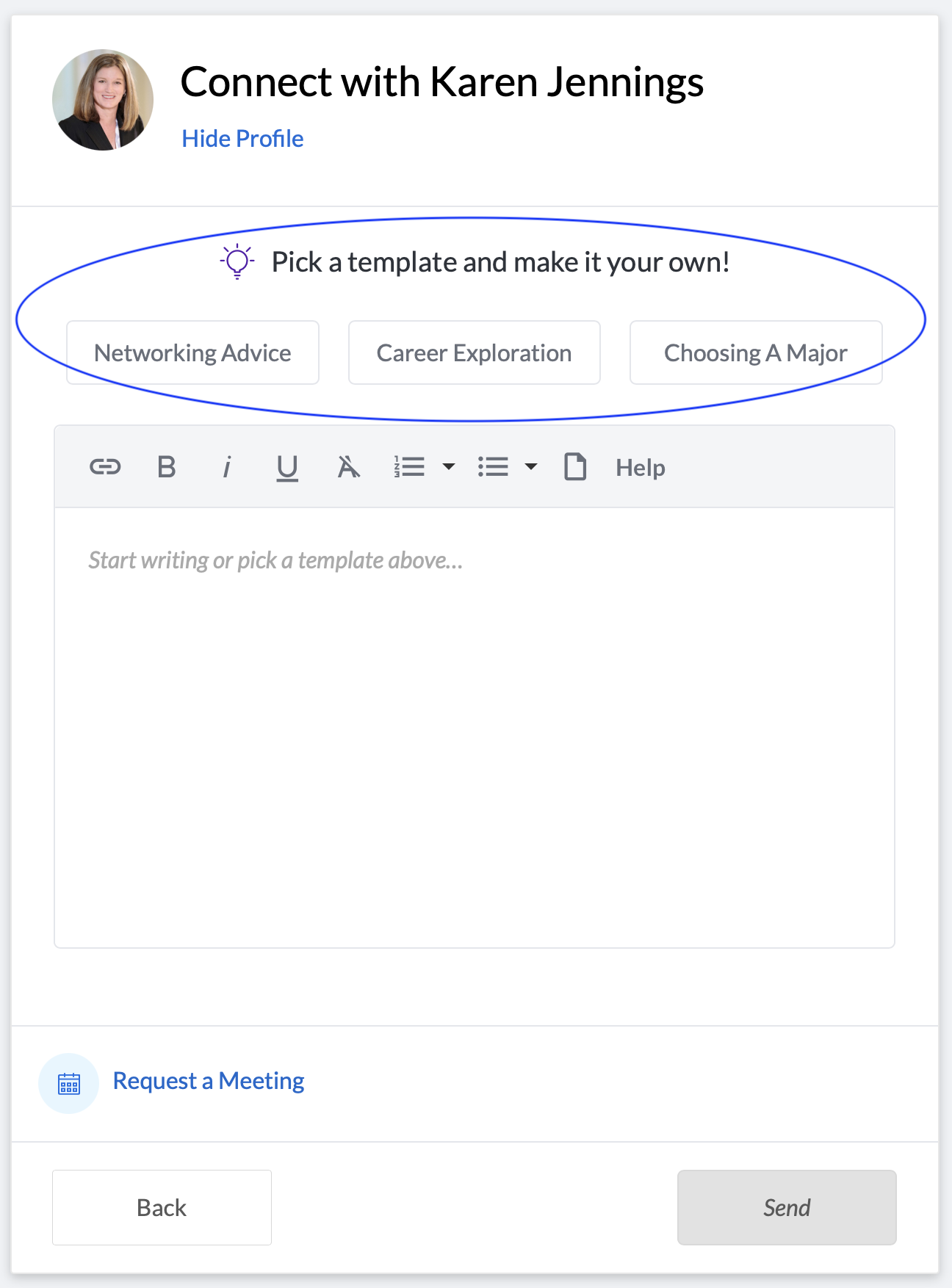Screen dimensions: 952x1288
Task: Click the calendar icon for meeting request
Action: point(69,1084)
